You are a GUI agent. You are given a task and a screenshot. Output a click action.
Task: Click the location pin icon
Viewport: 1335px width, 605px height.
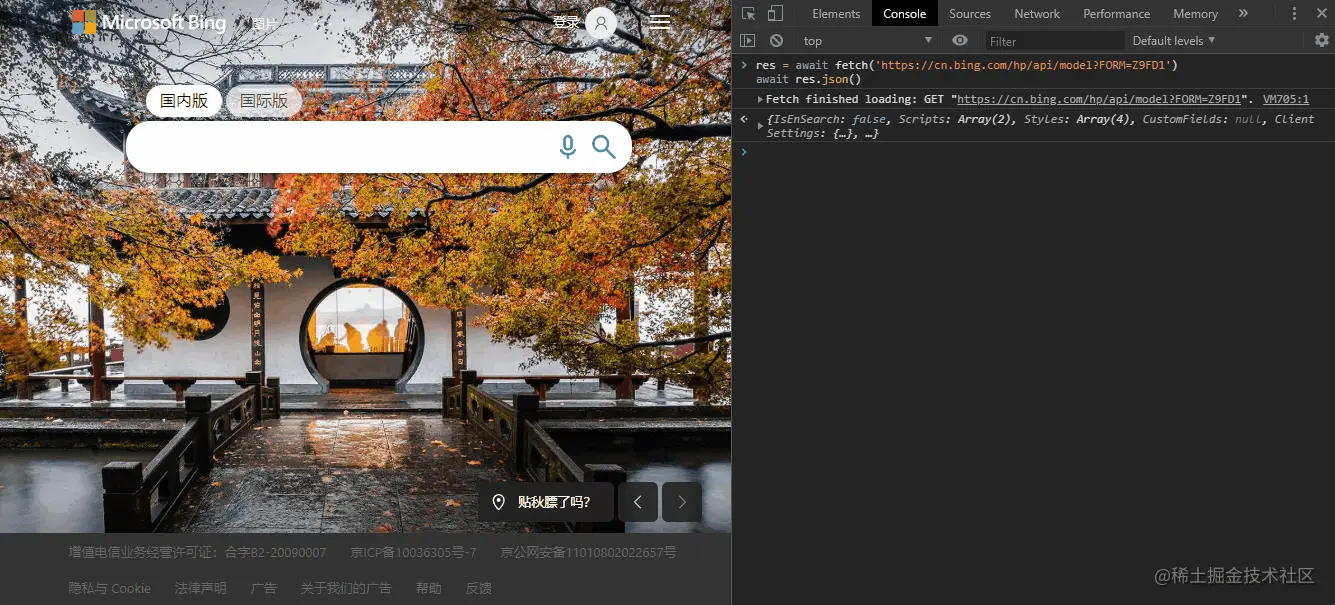[x=499, y=502]
